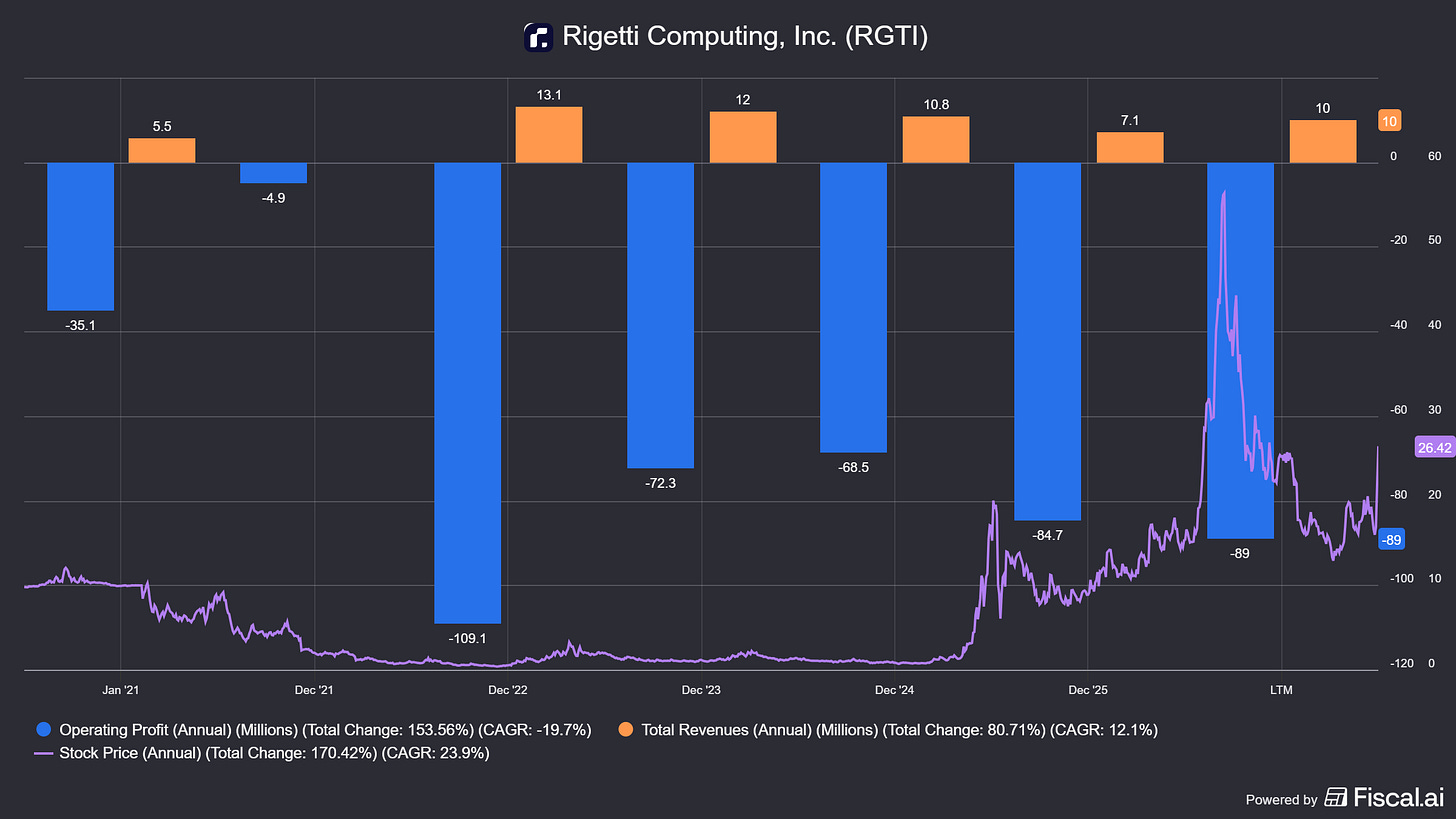The height and width of the screenshot is (819, 1456).
Task: Click the 12 revenue bar label
Action: [x=743, y=99]
